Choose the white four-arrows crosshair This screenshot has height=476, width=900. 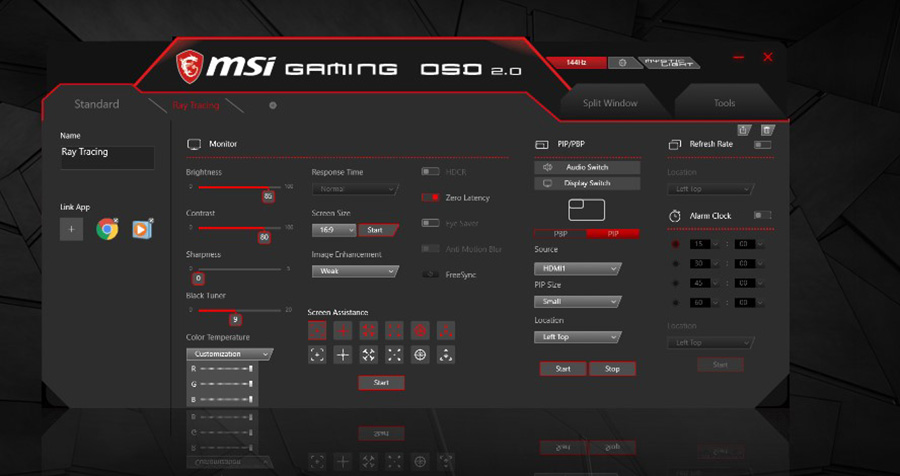coord(368,355)
